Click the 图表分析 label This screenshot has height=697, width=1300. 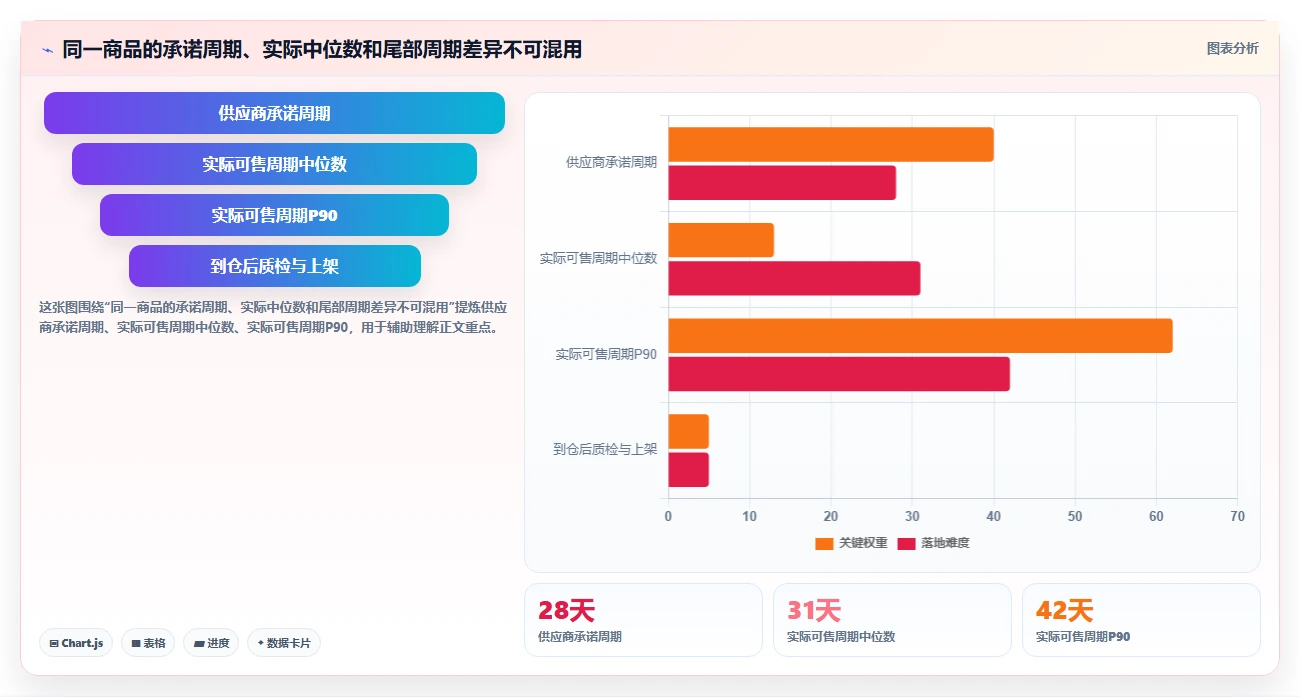tap(1232, 48)
